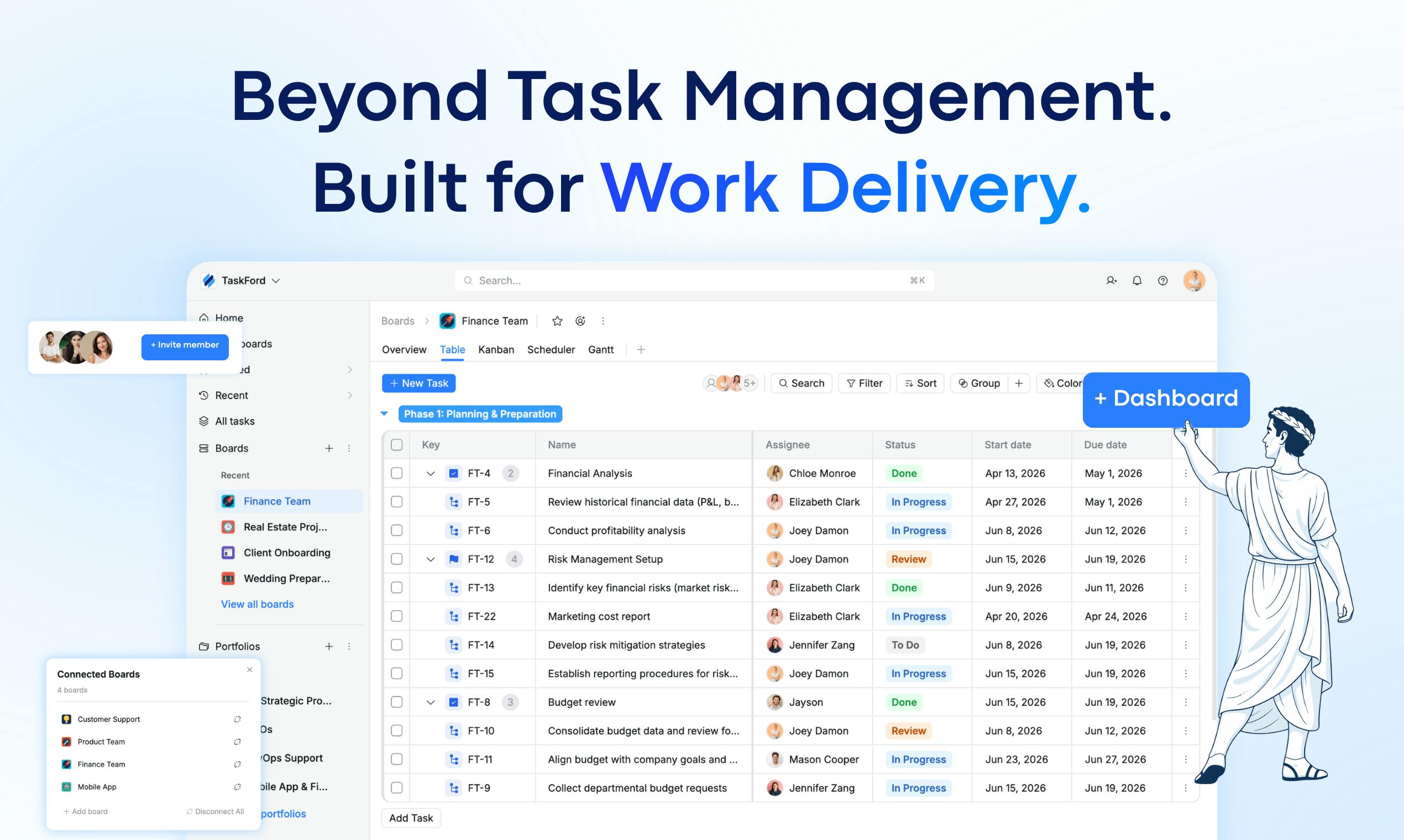The image size is (1404, 840).
Task: Check the FT-9 row checkbox
Action: 397,788
